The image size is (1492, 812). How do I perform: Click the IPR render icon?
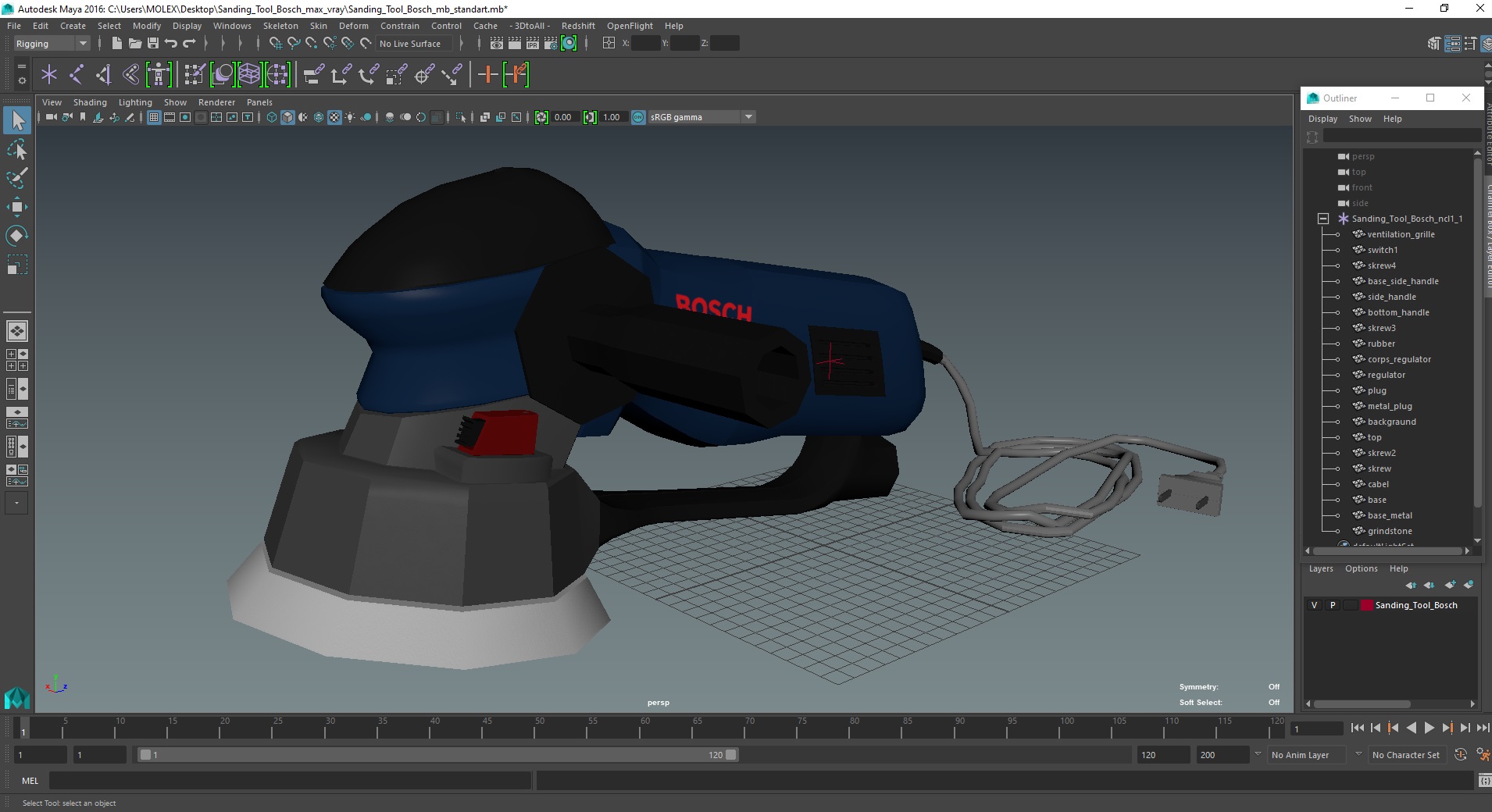[533, 44]
